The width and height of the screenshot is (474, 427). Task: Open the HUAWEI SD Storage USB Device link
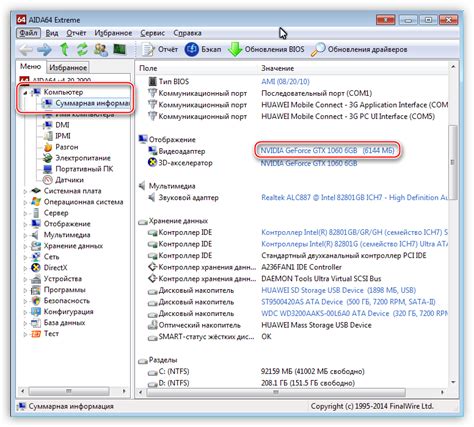tap(338, 290)
